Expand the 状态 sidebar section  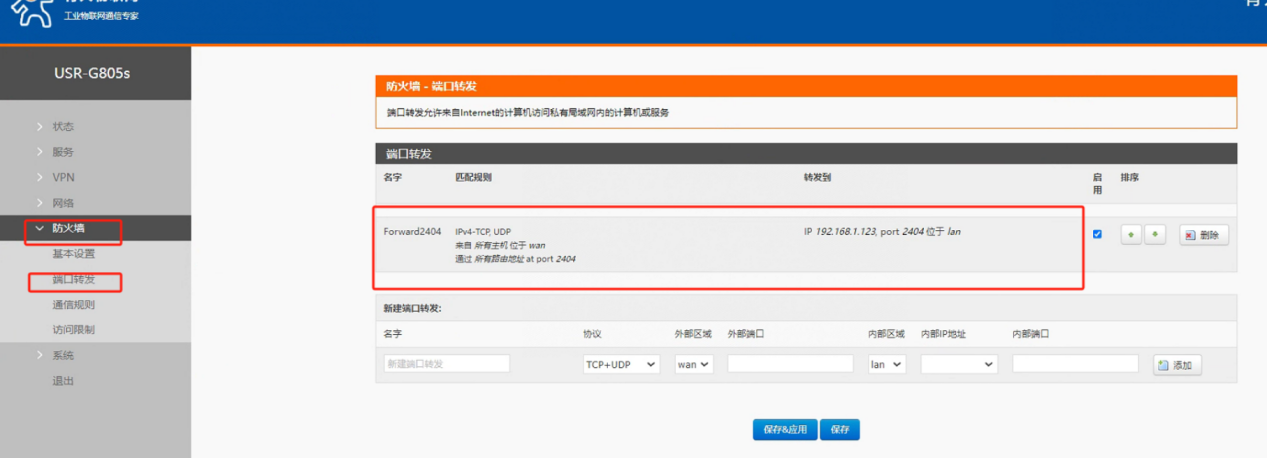tap(63, 126)
